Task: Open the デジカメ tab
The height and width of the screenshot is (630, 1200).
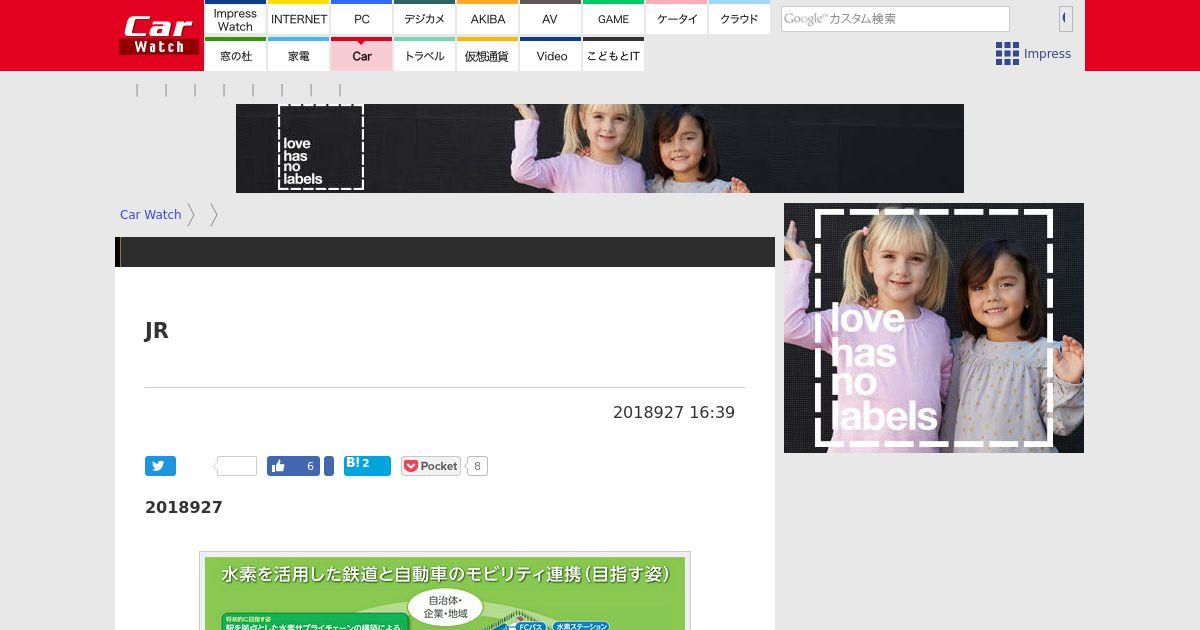Action: click(x=425, y=18)
